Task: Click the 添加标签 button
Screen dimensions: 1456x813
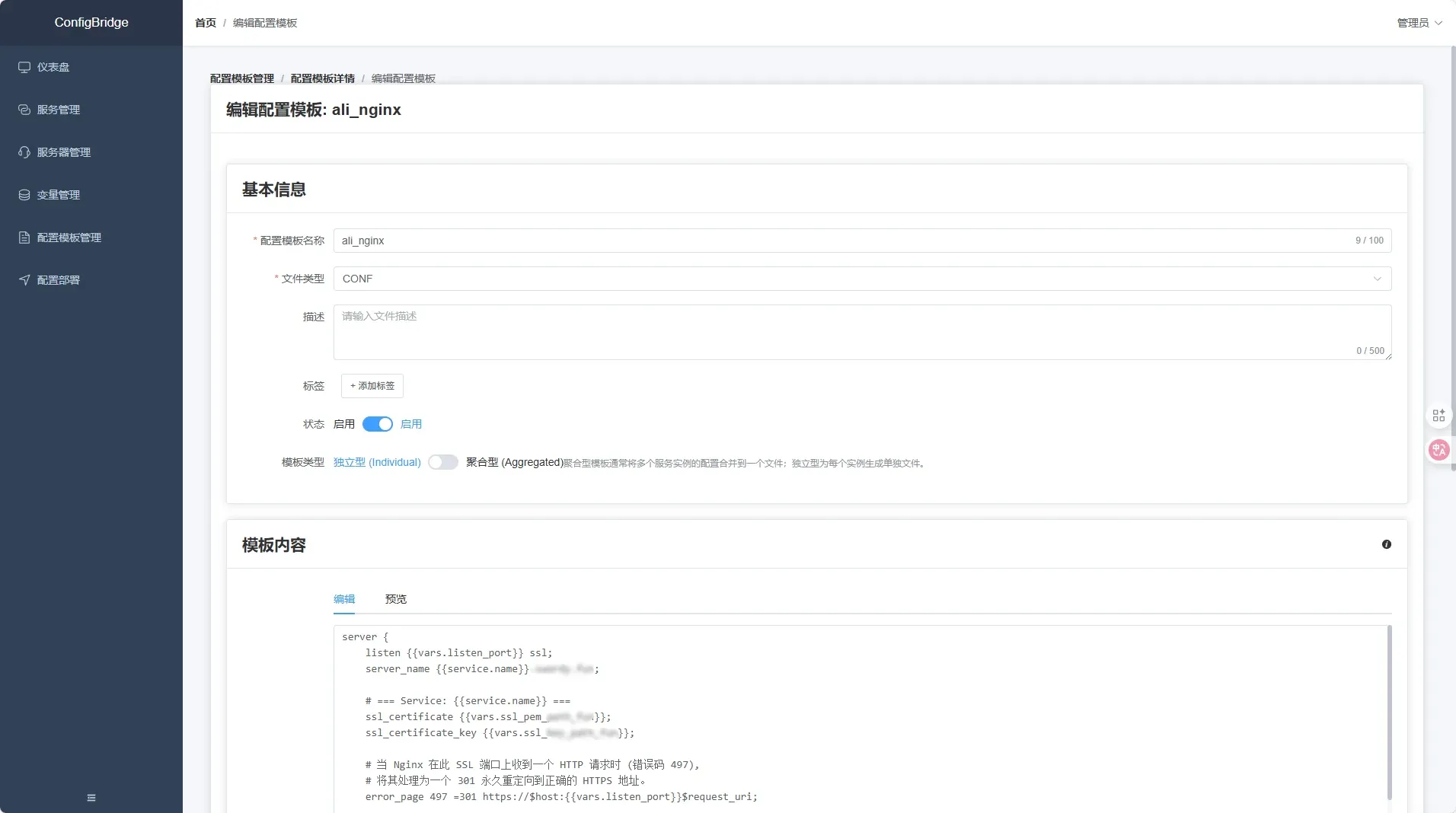Action: [x=372, y=386]
